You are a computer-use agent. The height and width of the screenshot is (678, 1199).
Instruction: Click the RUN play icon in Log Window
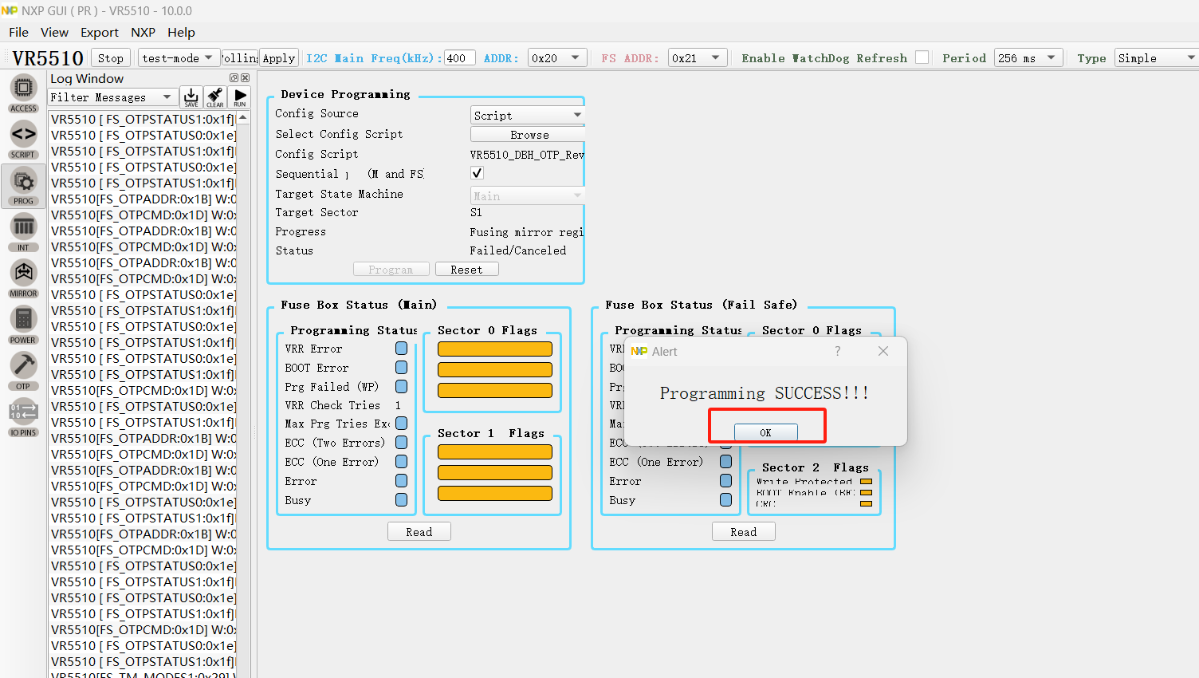(x=240, y=97)
